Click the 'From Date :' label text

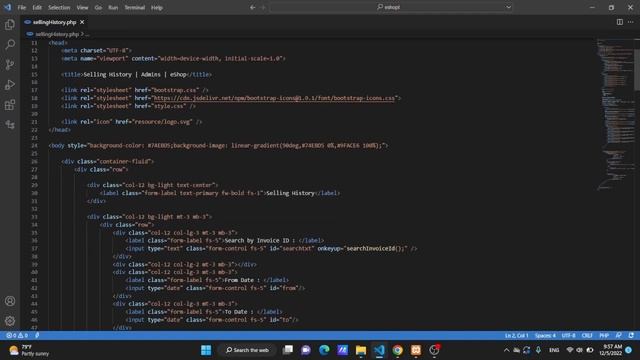tap(242, 280)
